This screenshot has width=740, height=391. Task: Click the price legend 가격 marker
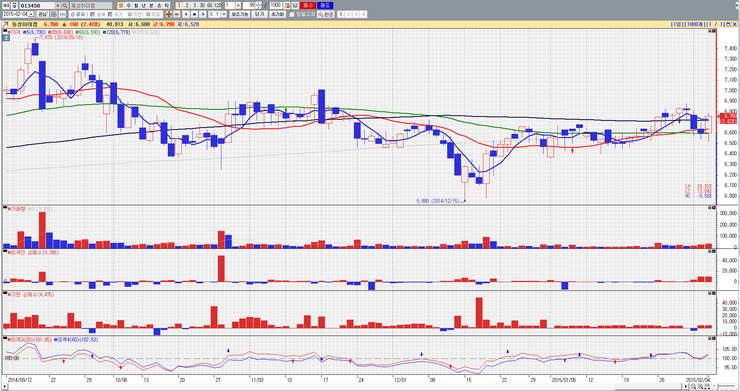click(x=14, y=32)
